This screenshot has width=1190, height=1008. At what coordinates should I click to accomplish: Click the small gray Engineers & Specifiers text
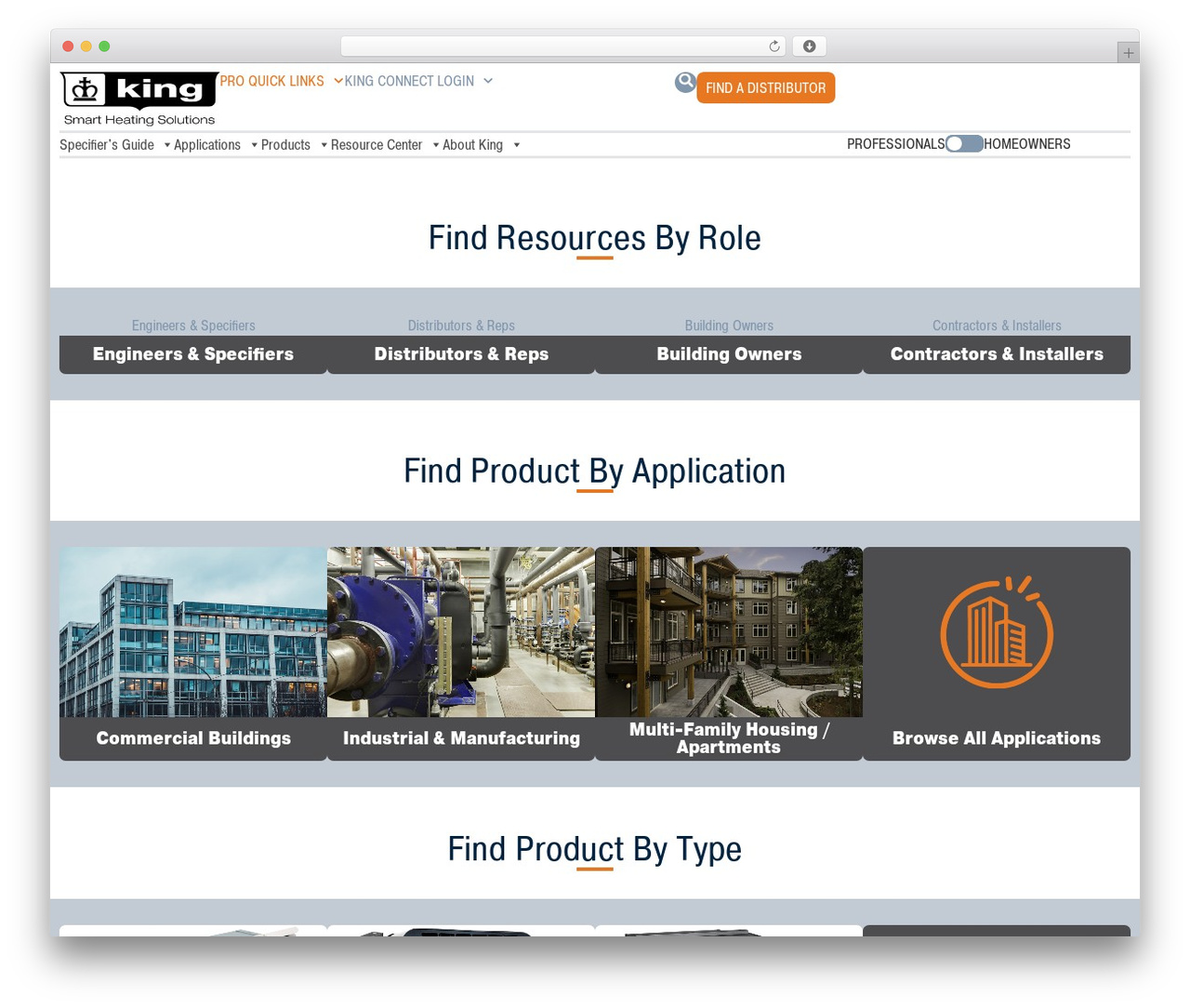click(193, 325)
